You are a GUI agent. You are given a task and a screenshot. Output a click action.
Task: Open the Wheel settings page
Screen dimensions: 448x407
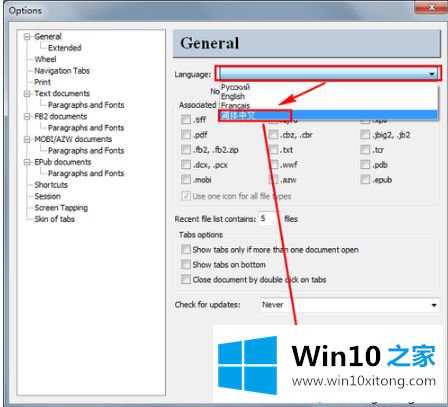[45, 59]
